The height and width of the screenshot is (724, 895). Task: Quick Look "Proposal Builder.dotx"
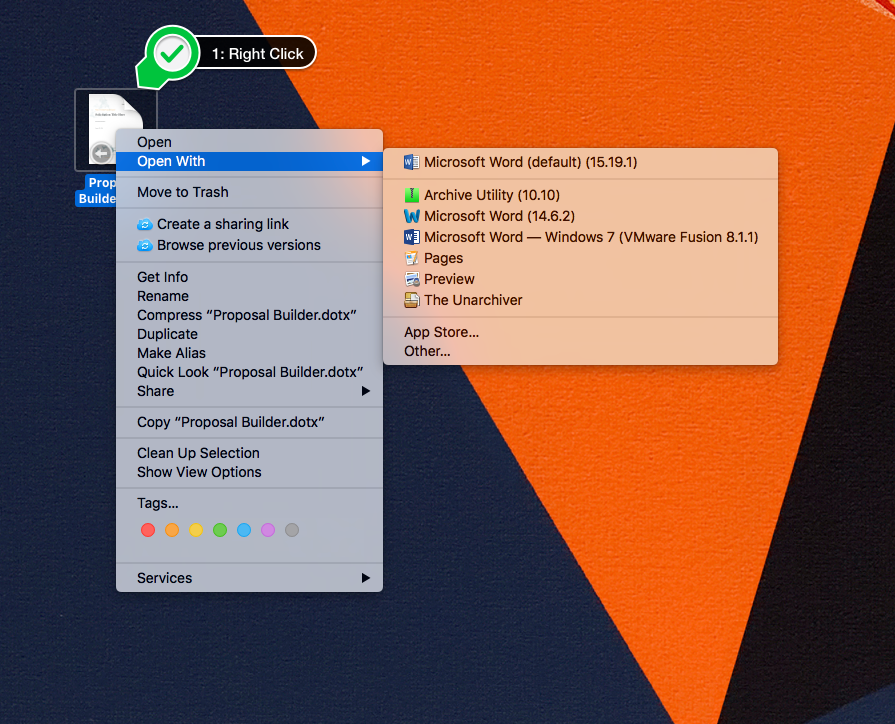tap(249, 372)
